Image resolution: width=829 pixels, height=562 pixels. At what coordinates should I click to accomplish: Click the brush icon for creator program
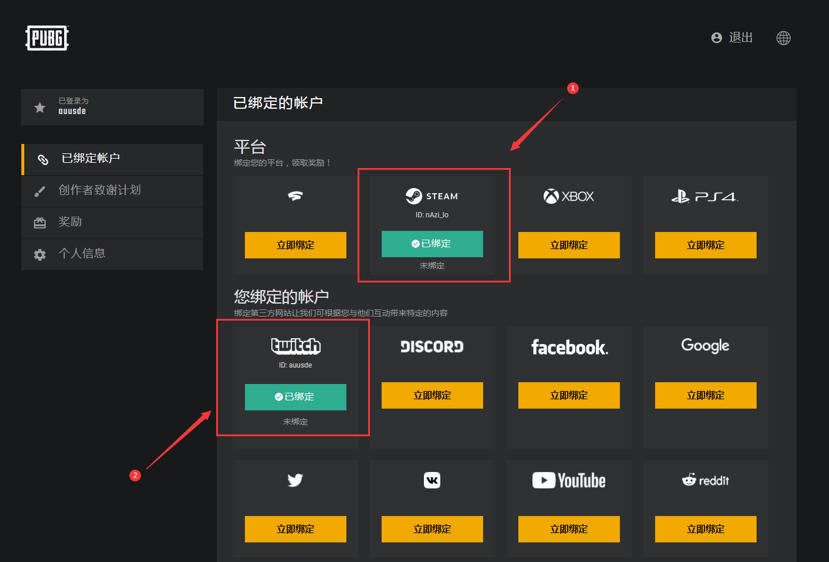[x=40, y=191]
